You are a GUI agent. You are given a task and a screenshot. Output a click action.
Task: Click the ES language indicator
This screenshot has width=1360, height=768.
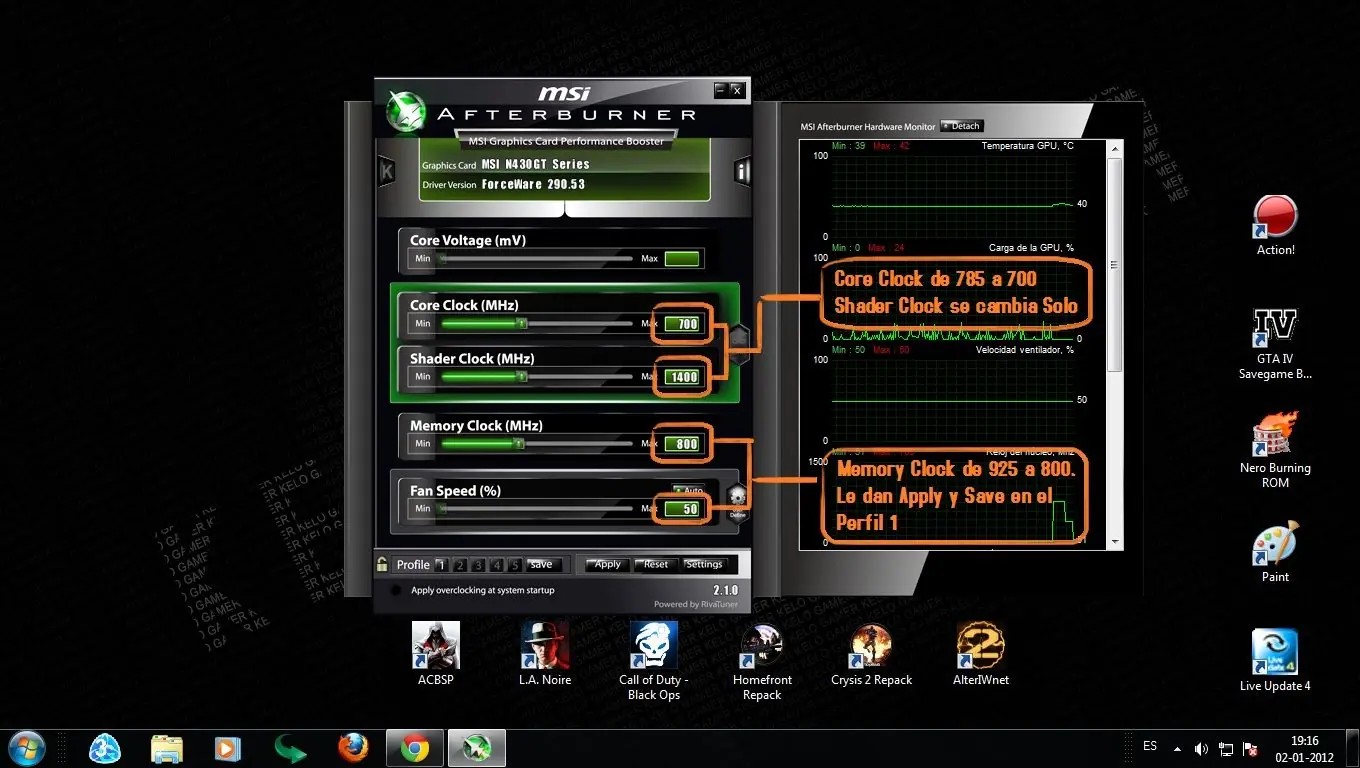[x=1150, y=747]
